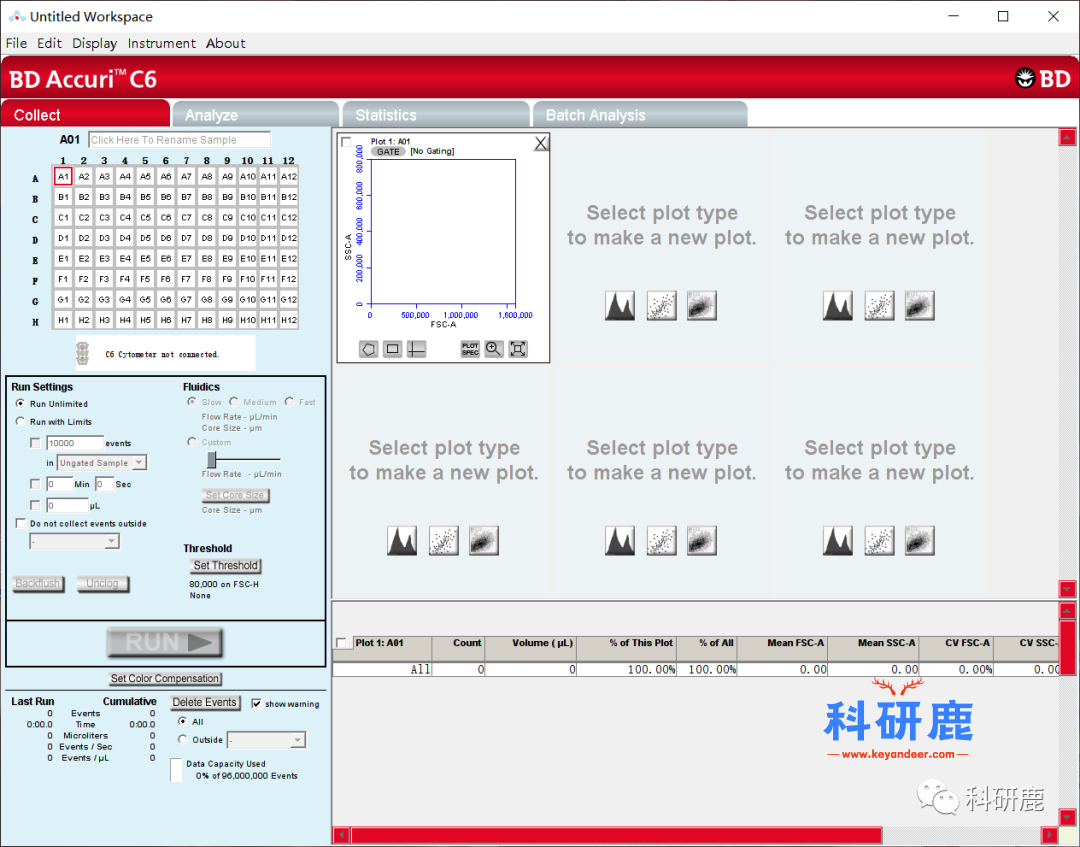Open the Instrument menu

(x=161, y=43)
